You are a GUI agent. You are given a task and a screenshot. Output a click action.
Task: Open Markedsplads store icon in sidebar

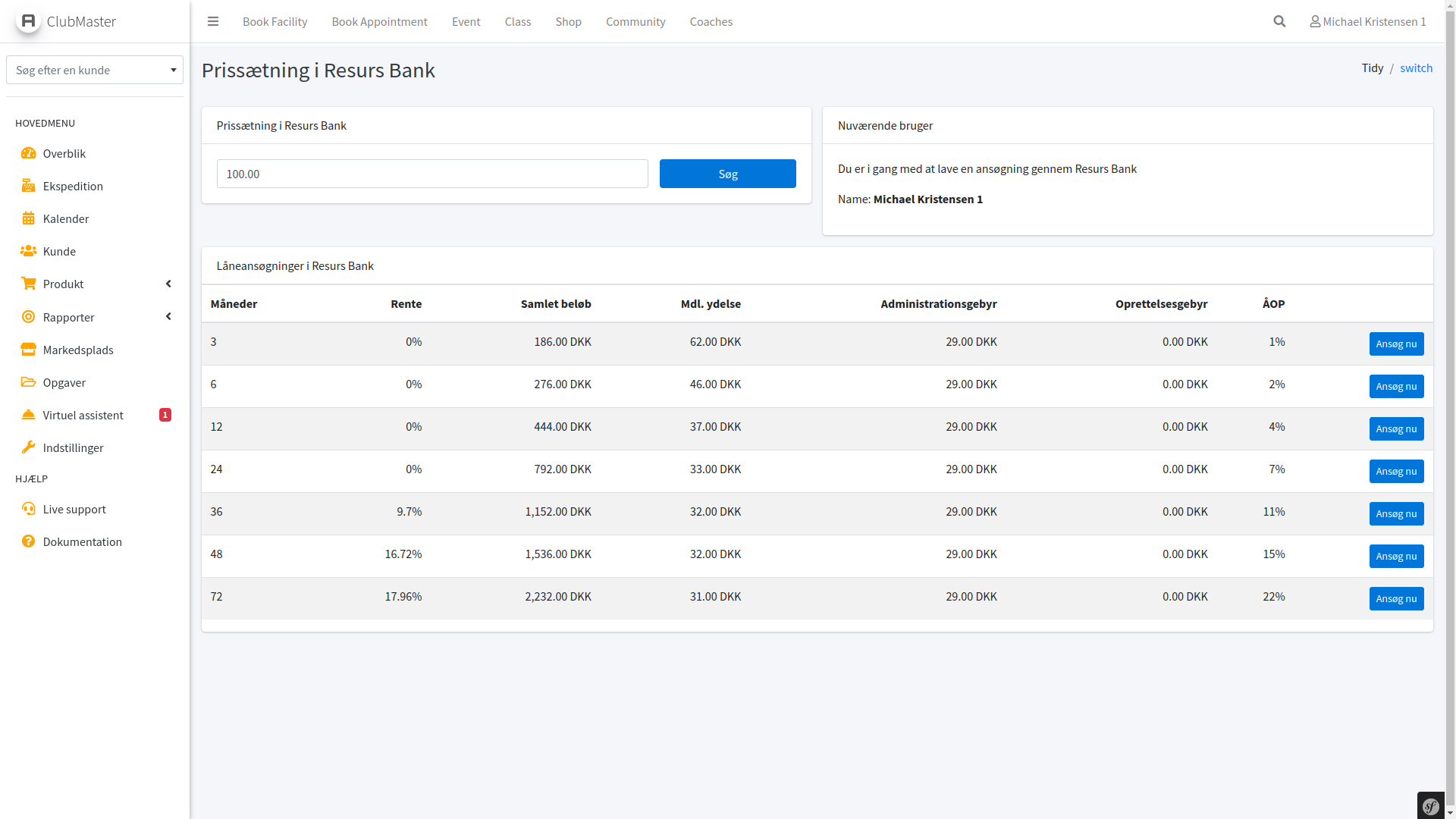click(29, 350)
